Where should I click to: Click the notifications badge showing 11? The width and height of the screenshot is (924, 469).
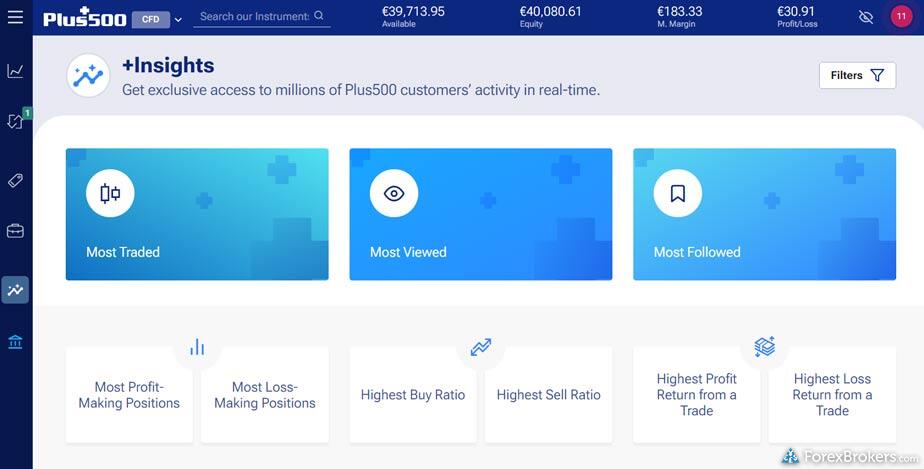click(900, 17)
